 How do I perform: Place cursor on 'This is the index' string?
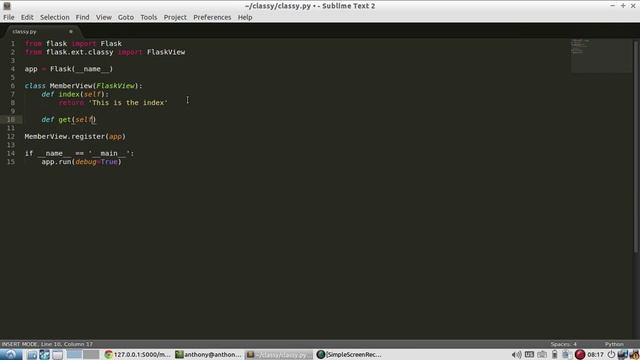(x=128, y=102)
